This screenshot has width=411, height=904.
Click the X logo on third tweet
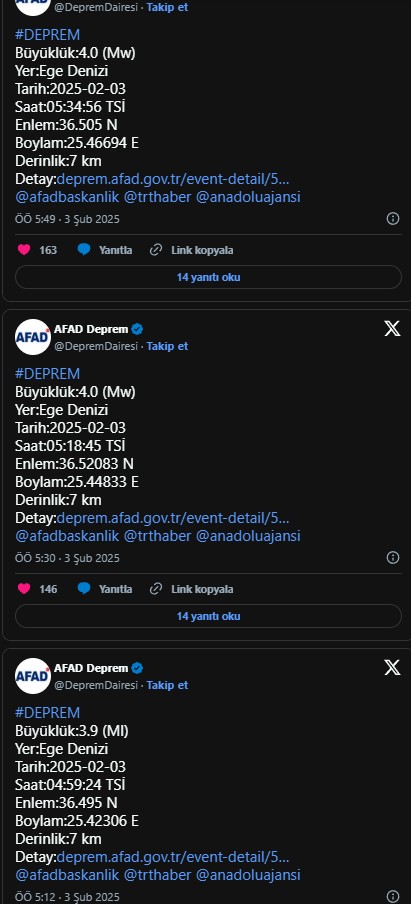(392, 668)
